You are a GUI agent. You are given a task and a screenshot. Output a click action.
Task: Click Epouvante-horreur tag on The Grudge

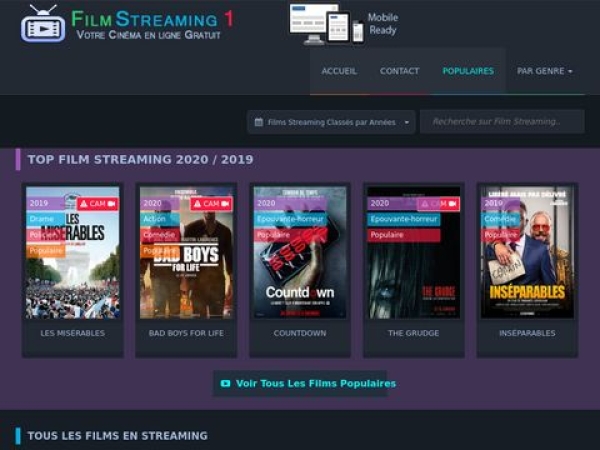click(x=404, y=219)
